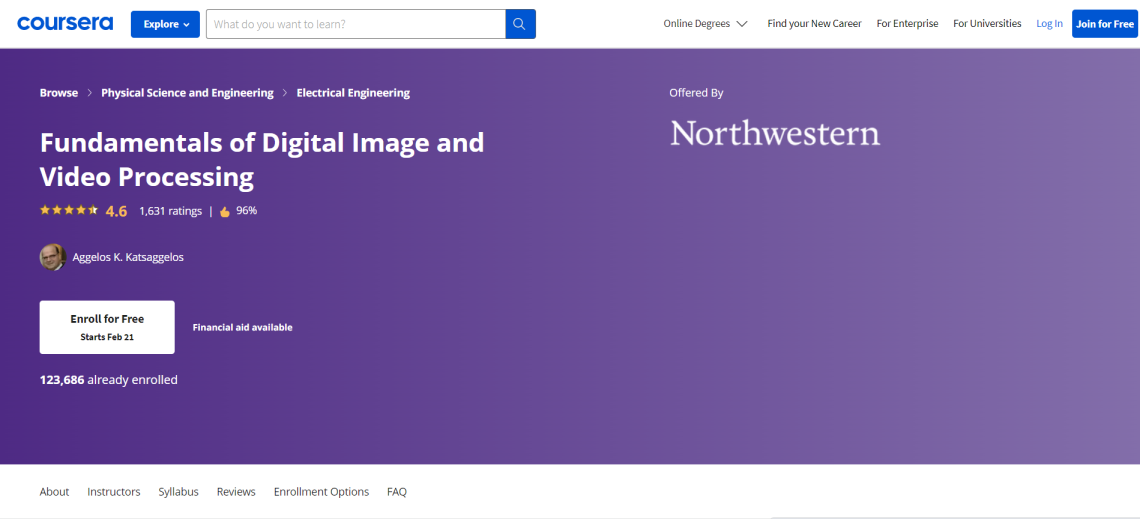Click the Coursera logo
The image size is (1140, 519).
pos(65,24)
